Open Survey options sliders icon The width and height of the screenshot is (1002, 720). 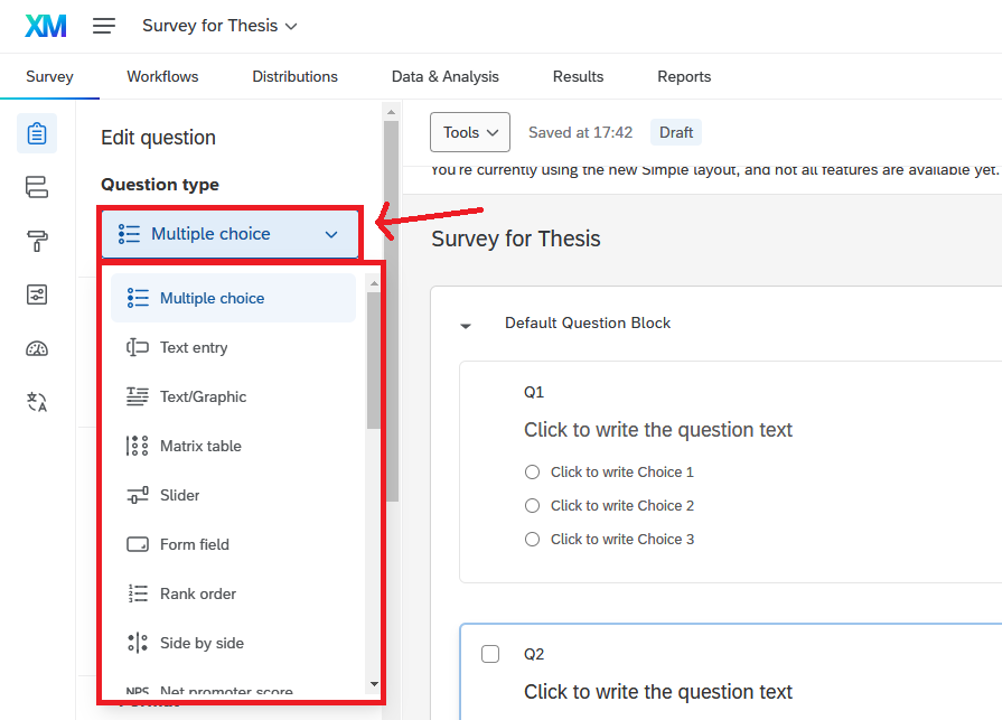pos(37,294)
